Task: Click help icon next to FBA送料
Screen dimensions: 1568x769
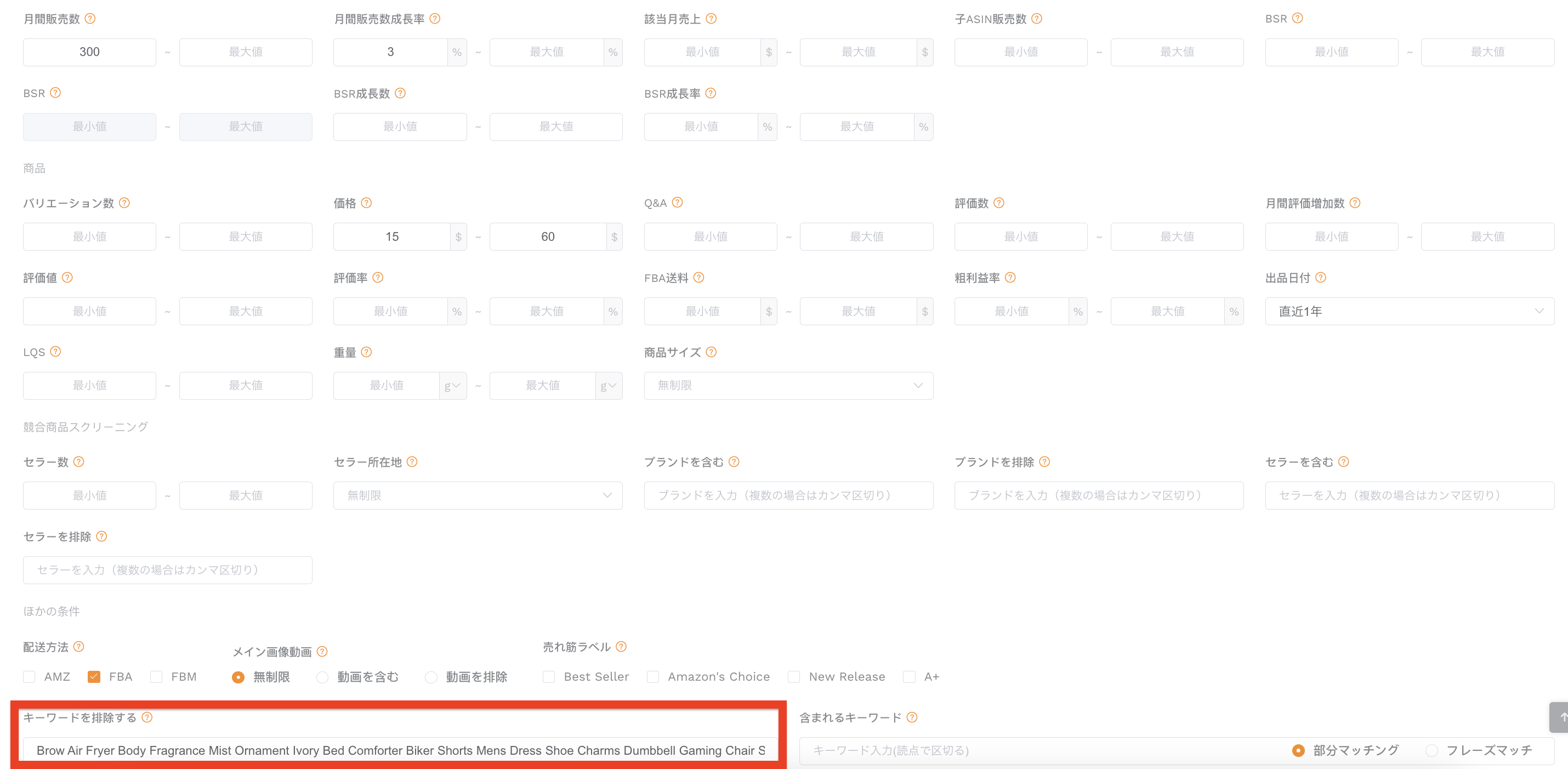Action: [x=699, y=278]
